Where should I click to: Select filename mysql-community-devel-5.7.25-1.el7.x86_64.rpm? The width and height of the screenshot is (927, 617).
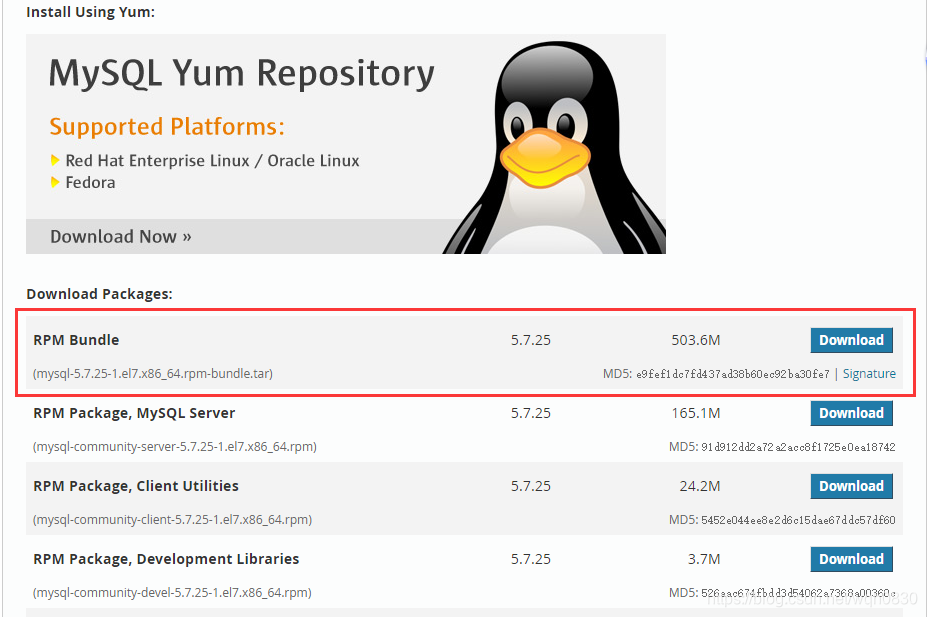click(x=172, y=592)
